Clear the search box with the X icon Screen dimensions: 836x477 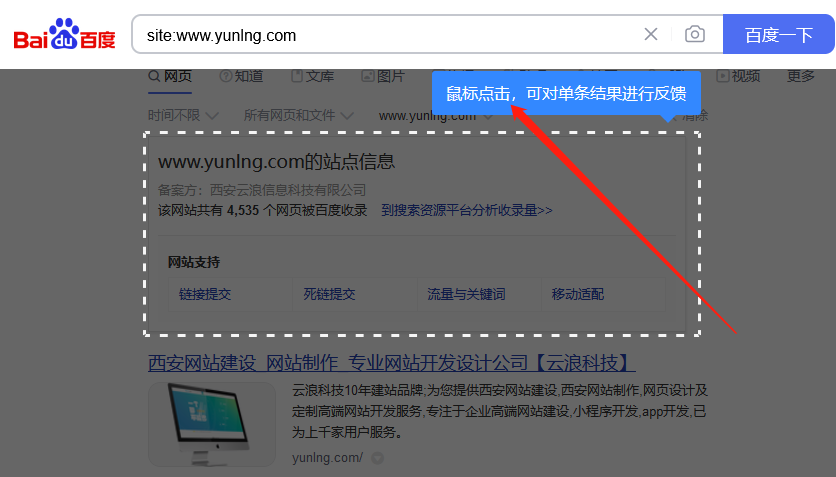(x=651, y=35)
